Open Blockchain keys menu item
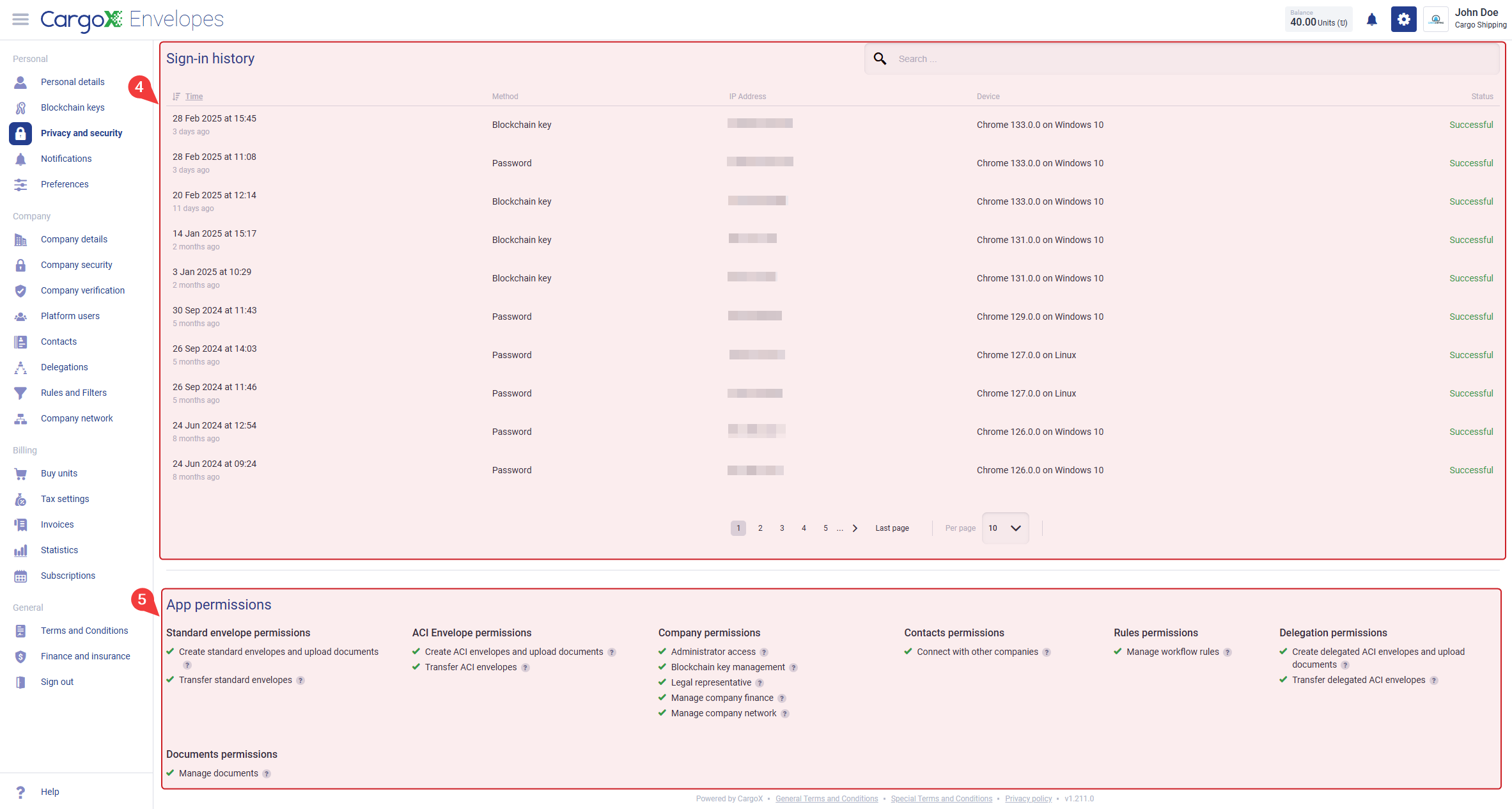 pos(73,107)
